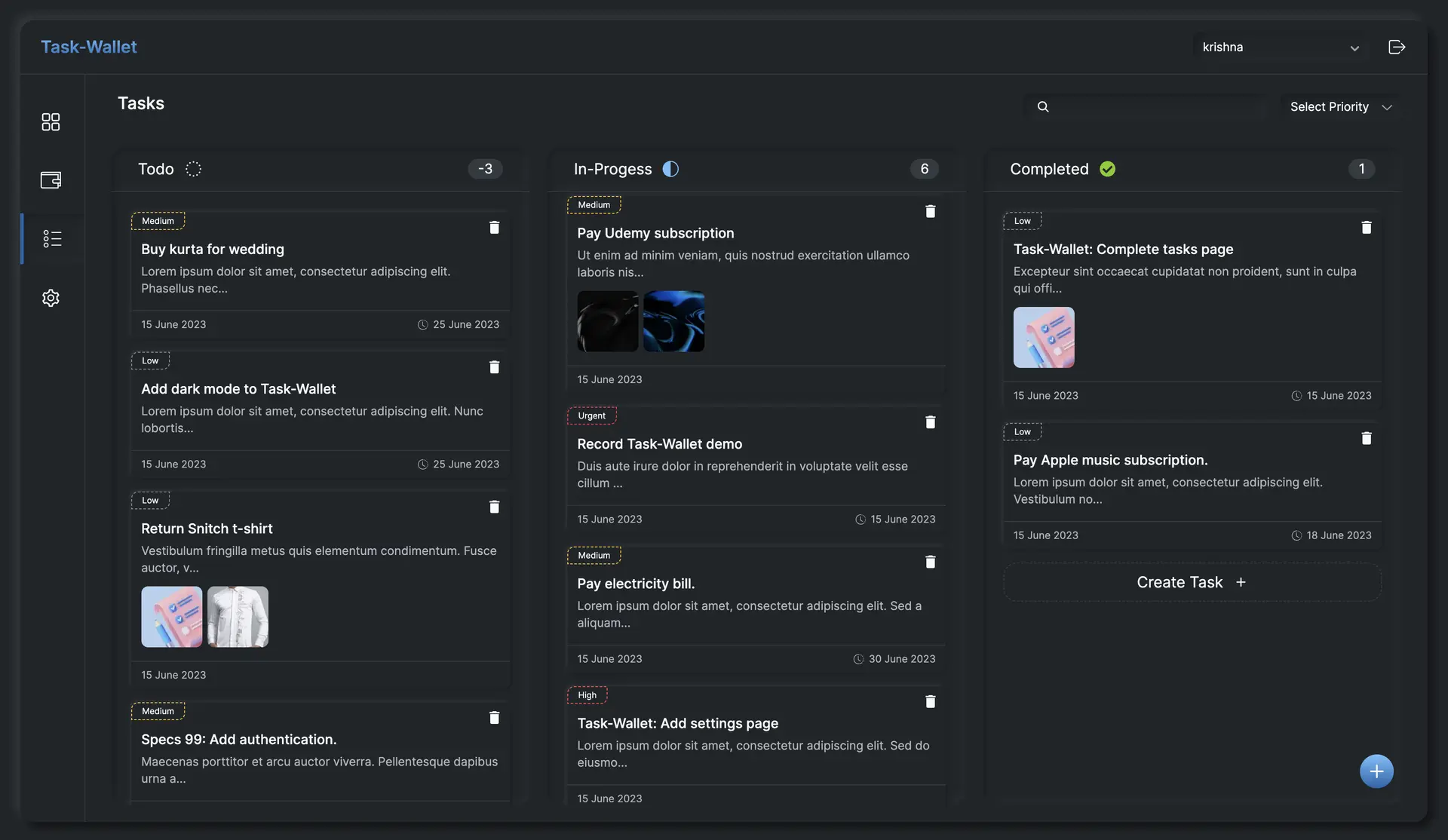Open Settings via the gear icon
The width and height of the screenshot is (1448, 840).
click(51, 297)
